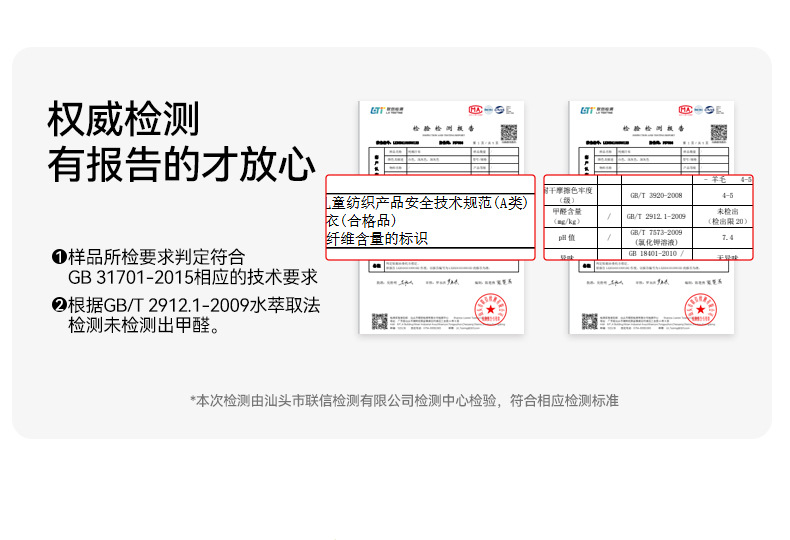Image resolution: width=790 pixels, height=540 pixels.
Task: Click the text '根据GB/T 2912.1-2009水萃取法'
Action: 194,305
